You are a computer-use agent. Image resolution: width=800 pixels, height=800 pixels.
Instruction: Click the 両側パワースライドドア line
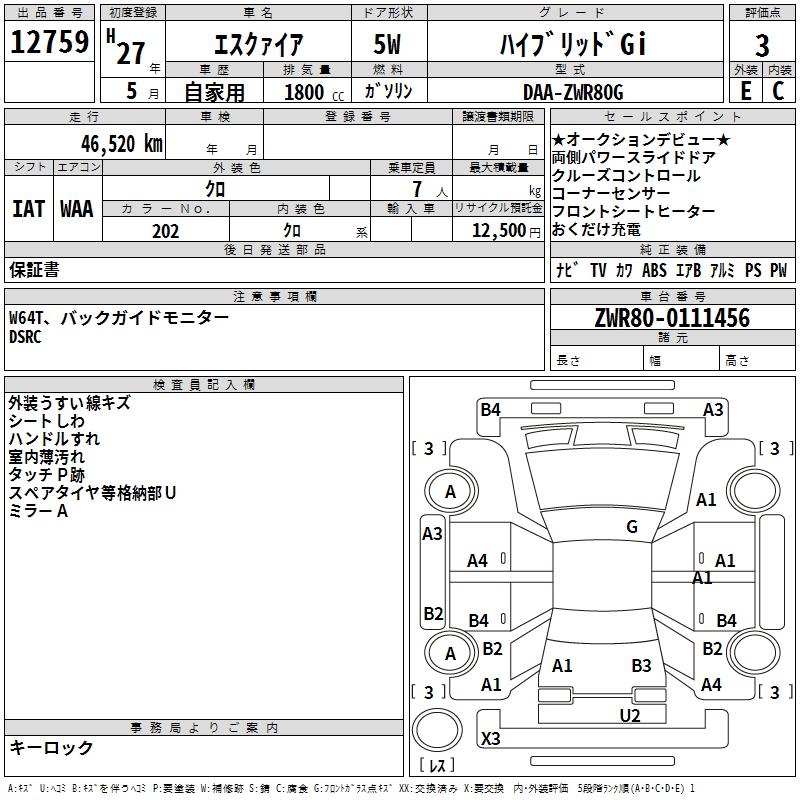(x=634, y=157)
